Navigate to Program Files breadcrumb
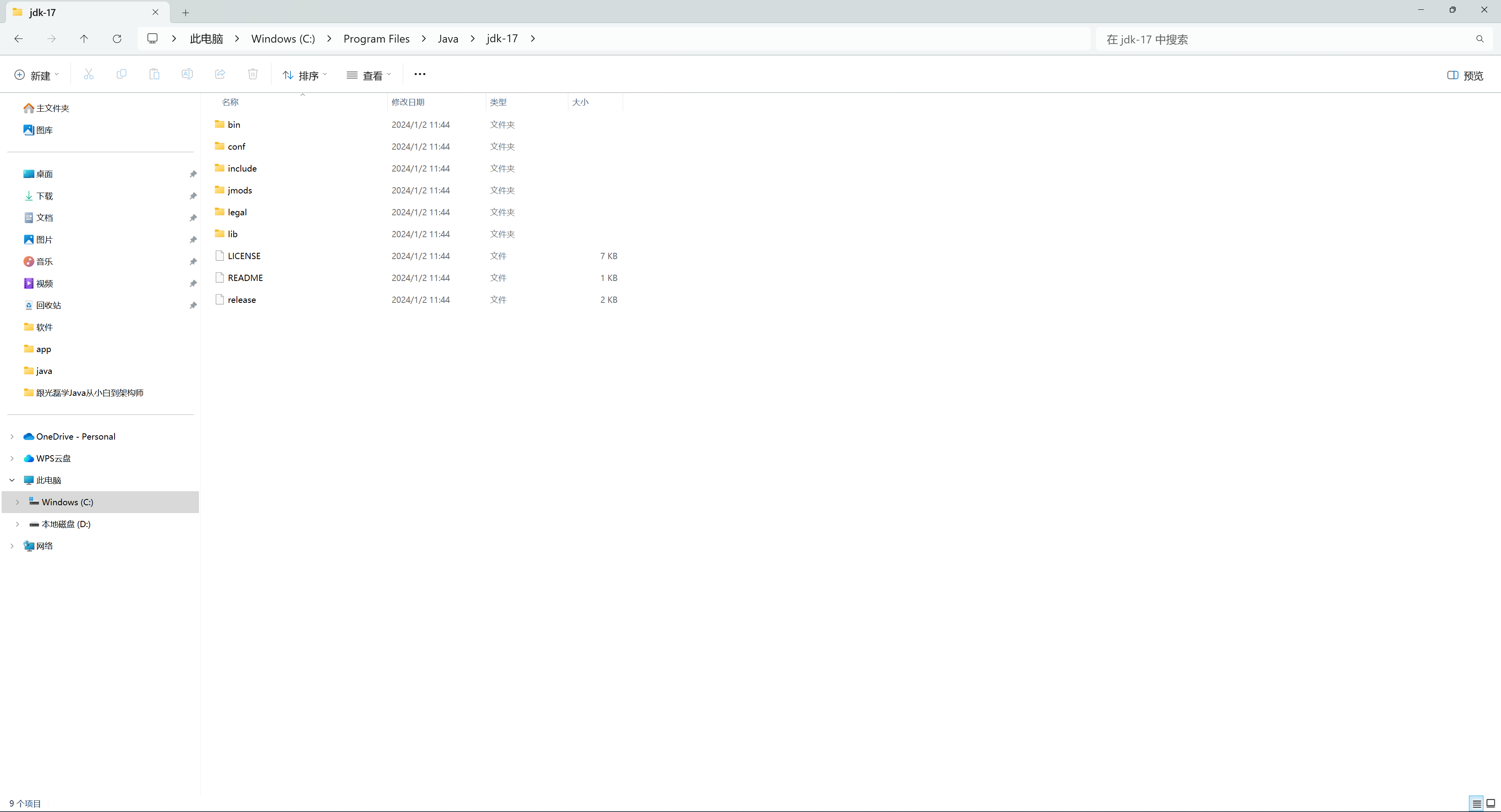This screenshot has height=812, width=1501. pyautogui.click(x=376, y=38)
